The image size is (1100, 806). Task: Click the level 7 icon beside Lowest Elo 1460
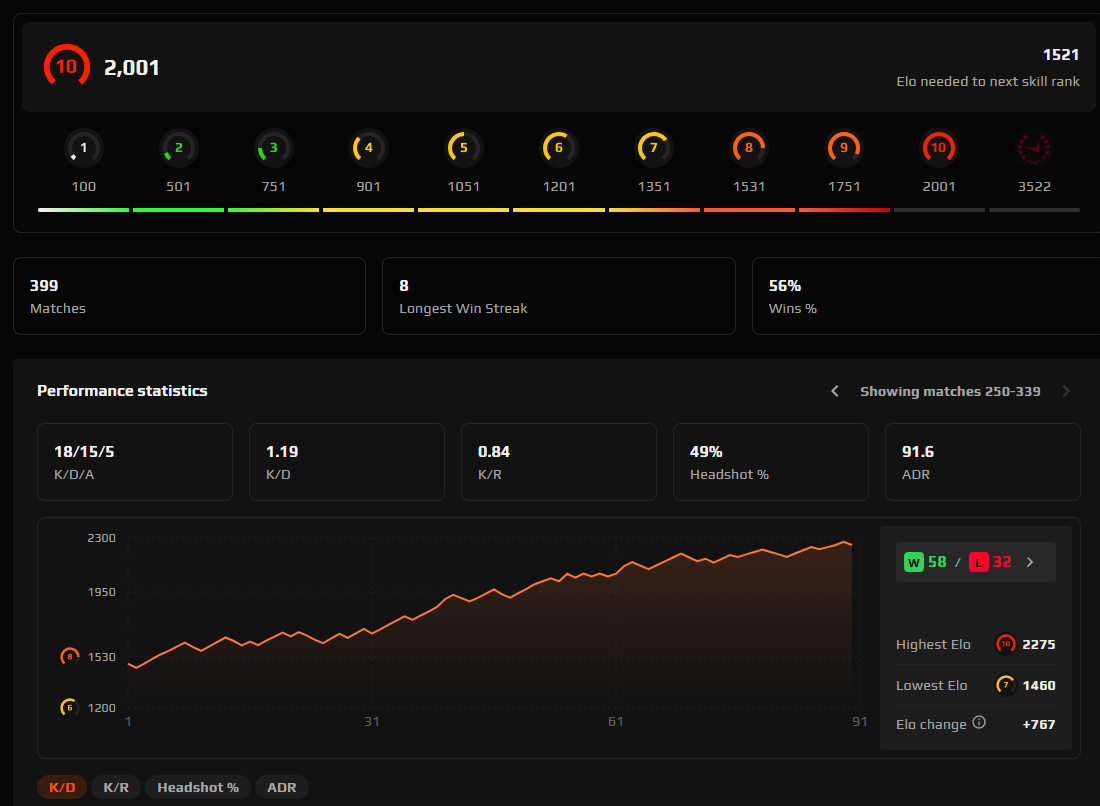[1005, 685]
